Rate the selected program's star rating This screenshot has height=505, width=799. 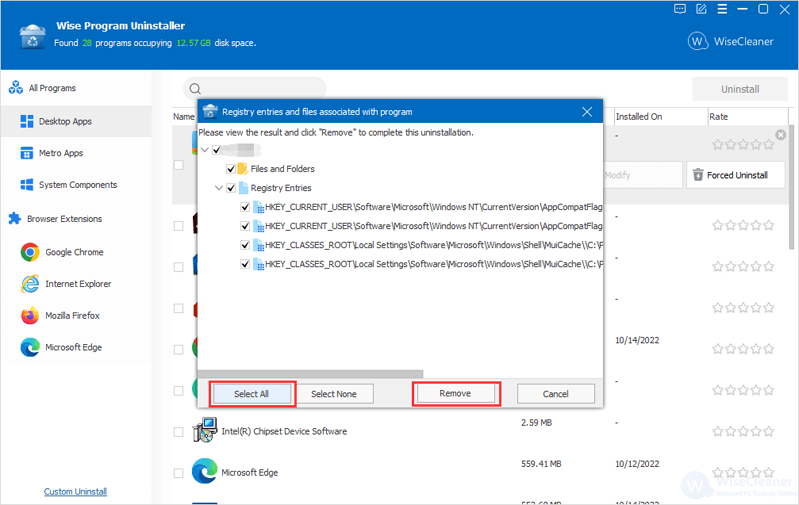(x=743, y=145)
